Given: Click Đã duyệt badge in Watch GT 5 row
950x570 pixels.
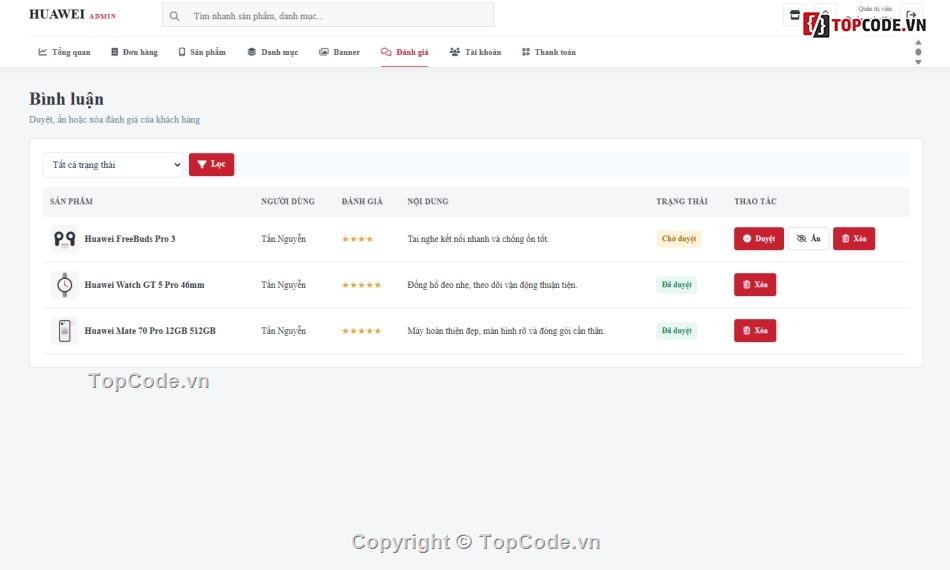Looking at the screenshot, I should click(676, 285).
